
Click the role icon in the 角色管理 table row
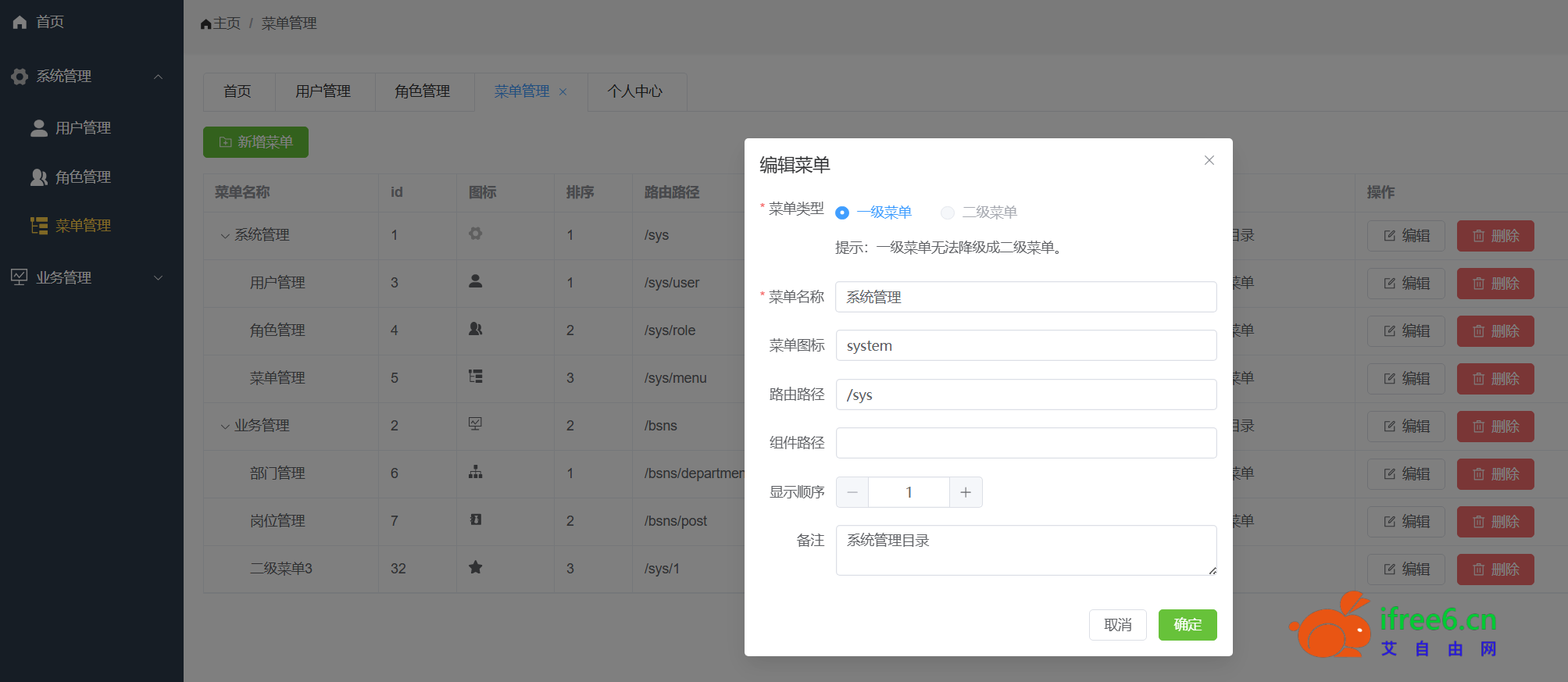[x=475, y=329]
